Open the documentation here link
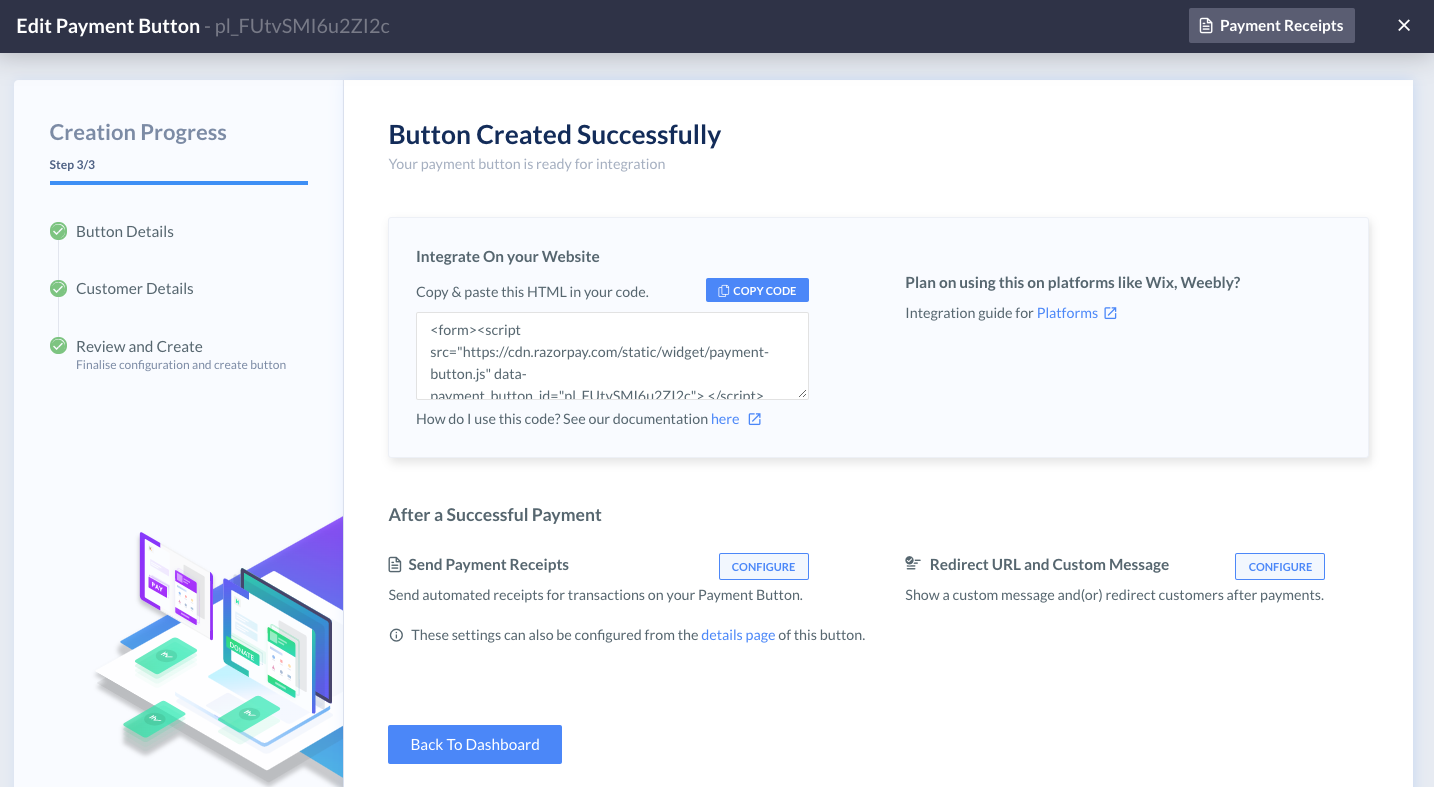 pos(725,419)
